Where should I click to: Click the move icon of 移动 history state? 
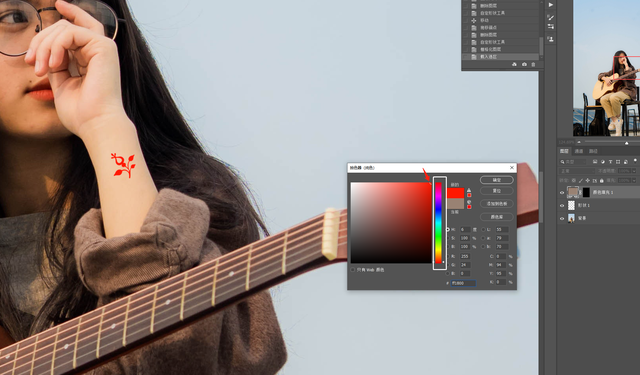pos(474,20)
